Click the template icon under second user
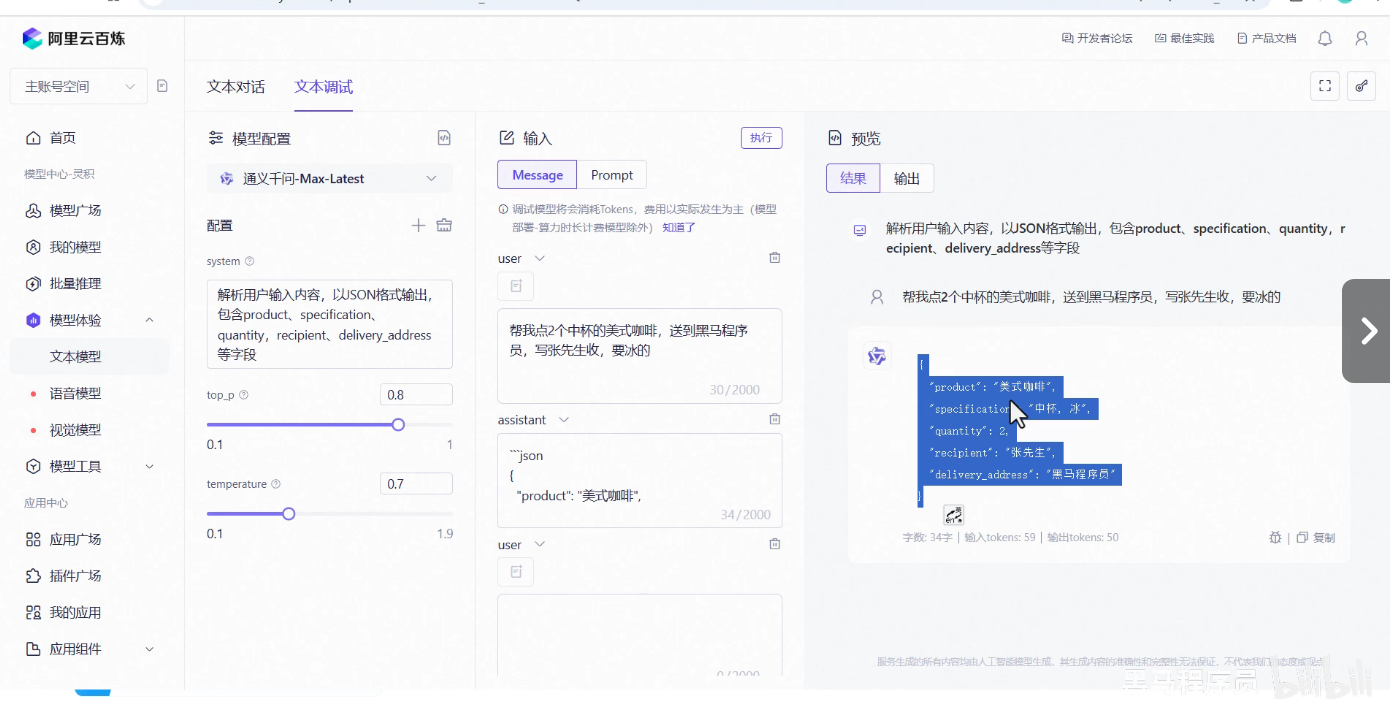 click(516, 572)
